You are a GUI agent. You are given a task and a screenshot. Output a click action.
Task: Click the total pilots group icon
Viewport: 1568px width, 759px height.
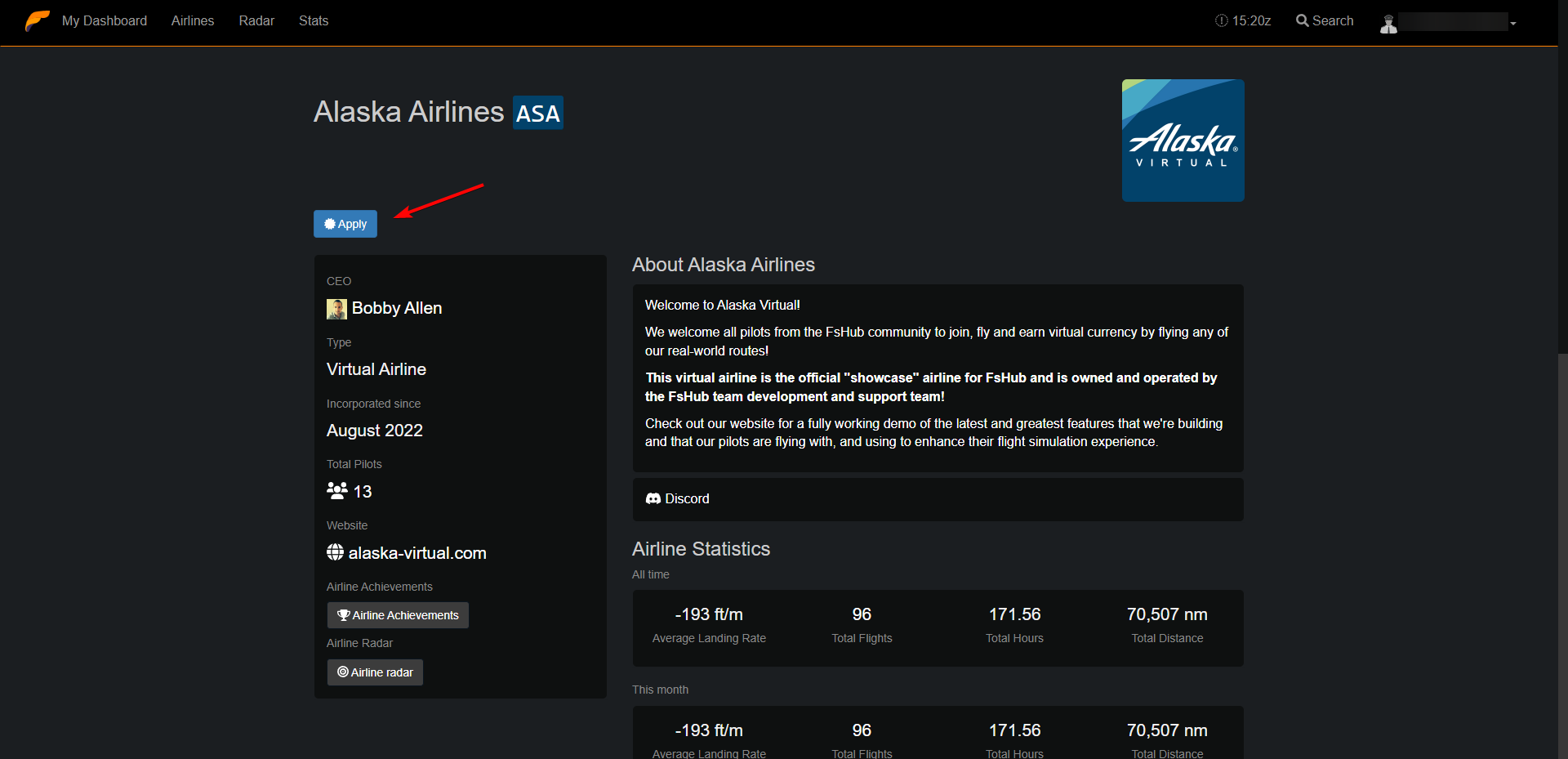pyautogui.click(x=337, y=490)
